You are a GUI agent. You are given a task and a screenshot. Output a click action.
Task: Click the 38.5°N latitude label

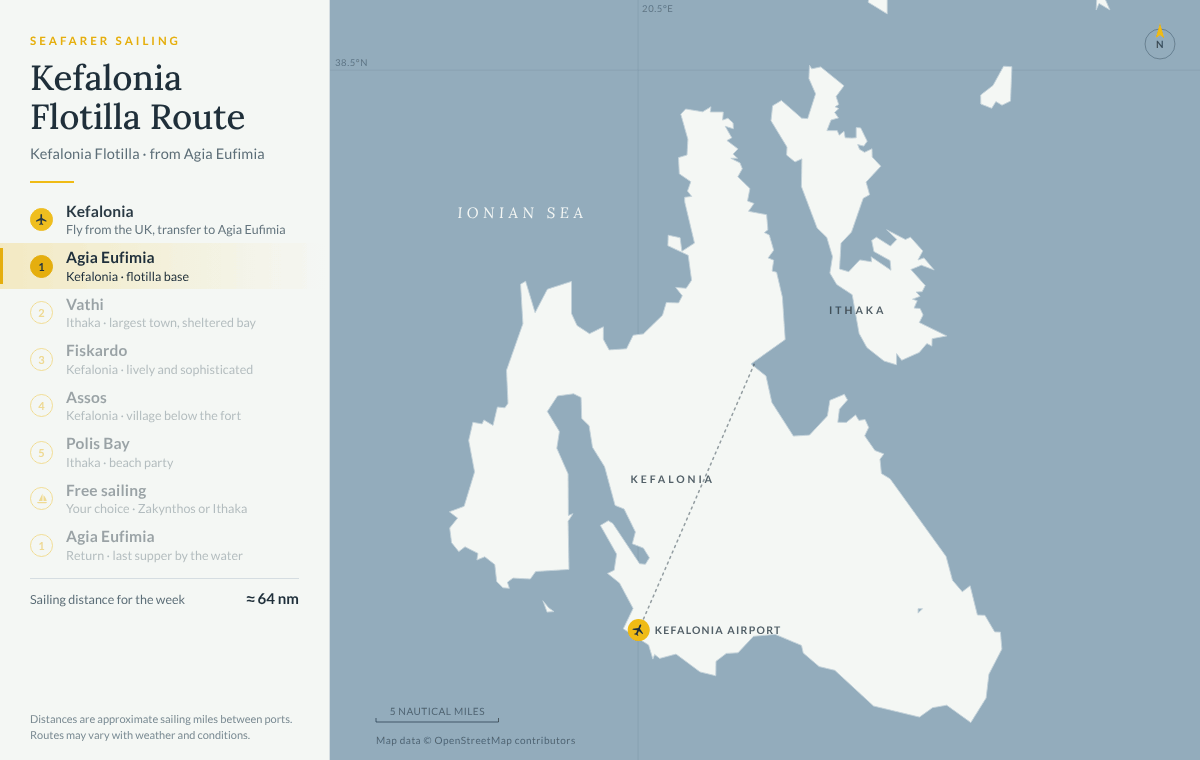click(x=351, y=62)
